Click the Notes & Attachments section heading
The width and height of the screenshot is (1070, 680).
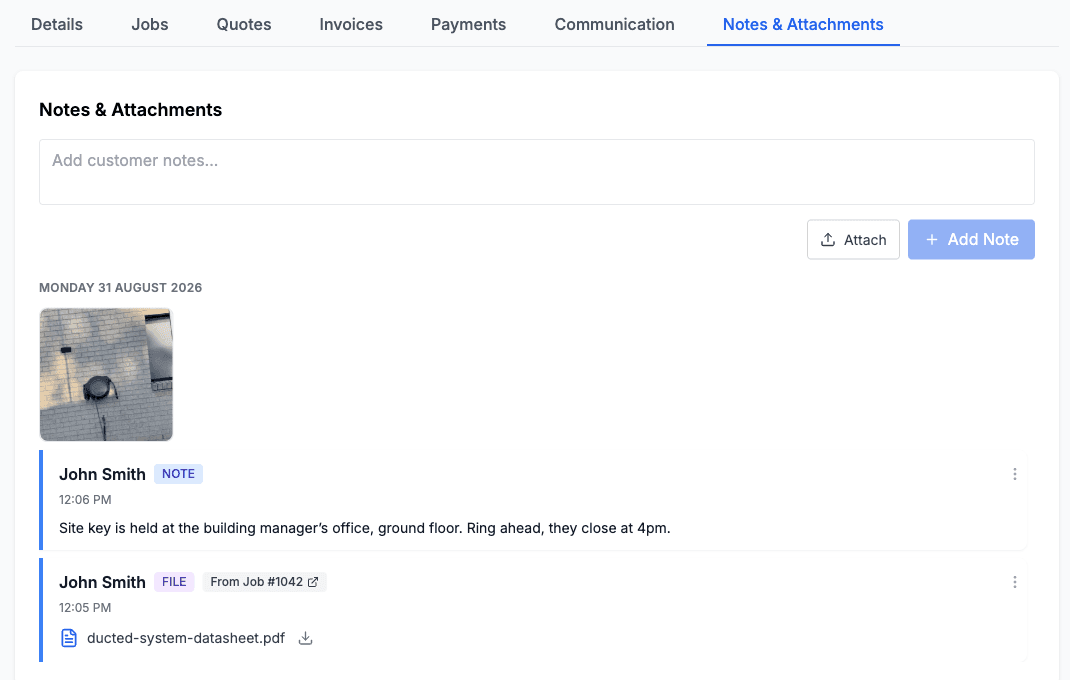coord(130,110)
